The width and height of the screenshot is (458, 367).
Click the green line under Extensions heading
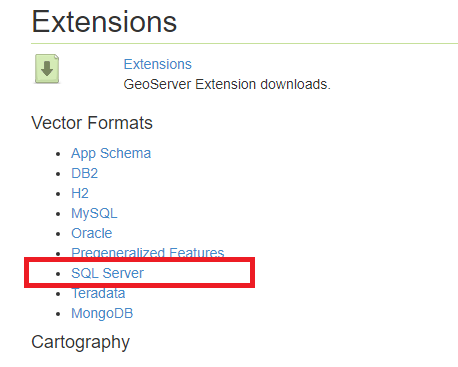pyautogui.click(x=245, y=43)
